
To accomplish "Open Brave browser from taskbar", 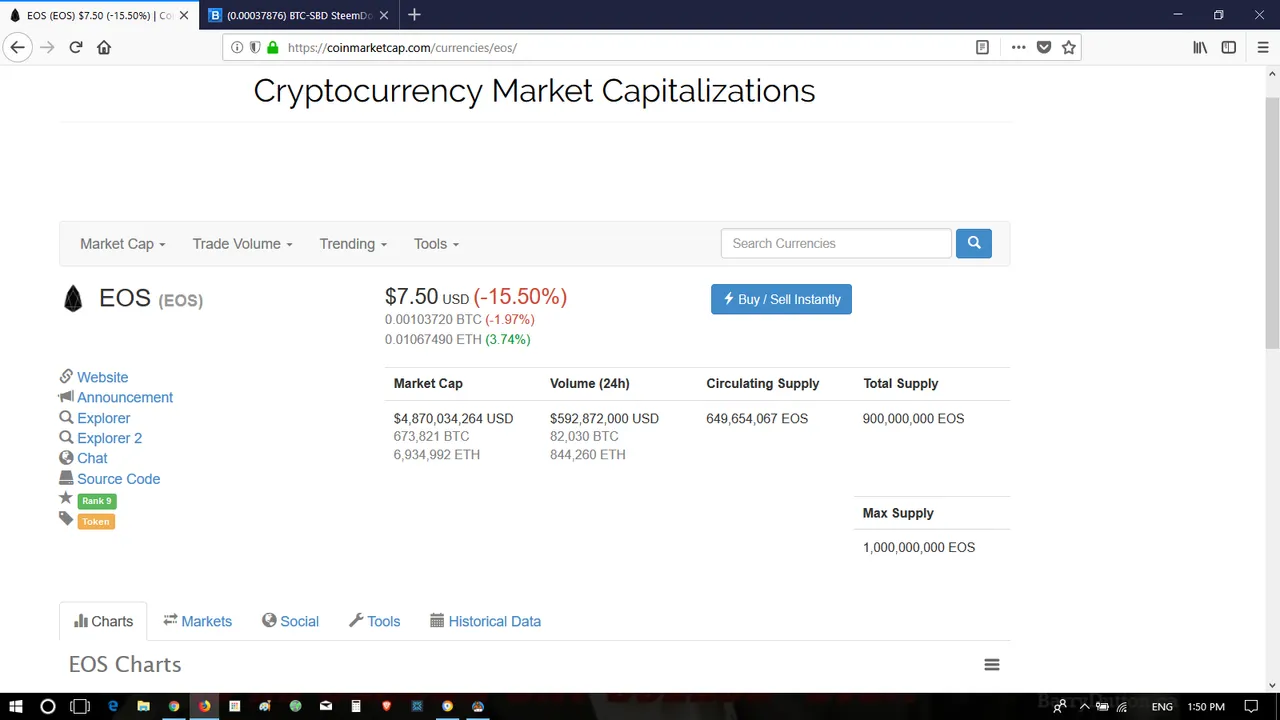I will point(386,706).
